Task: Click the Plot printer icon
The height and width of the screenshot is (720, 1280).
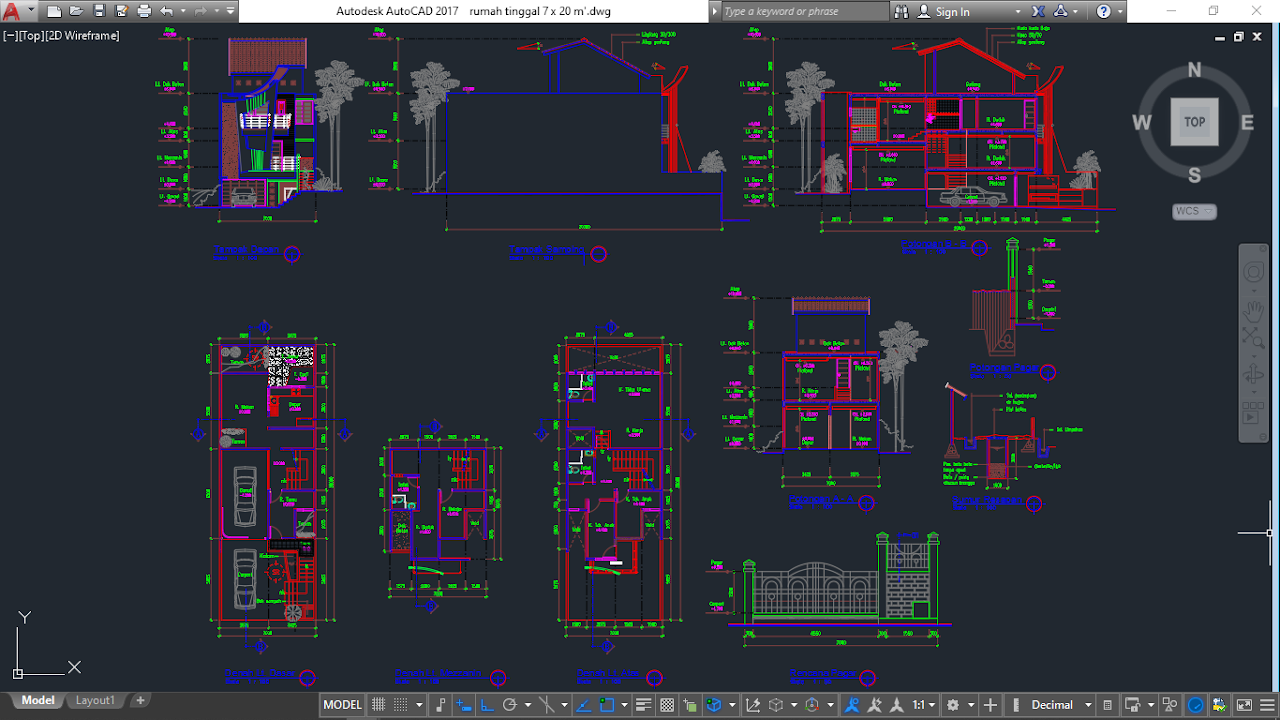Action: [144, 11]
